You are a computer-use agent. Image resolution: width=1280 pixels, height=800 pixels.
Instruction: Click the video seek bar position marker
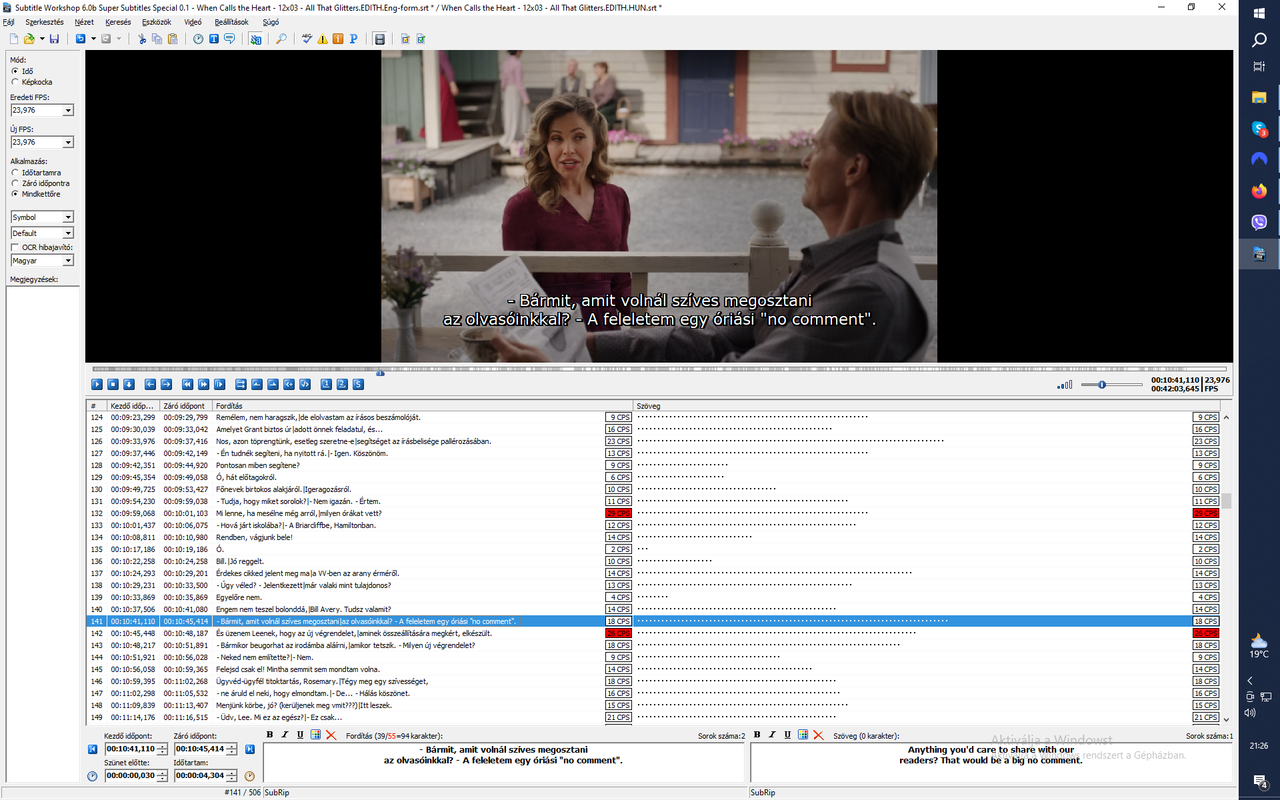point(380,373)
